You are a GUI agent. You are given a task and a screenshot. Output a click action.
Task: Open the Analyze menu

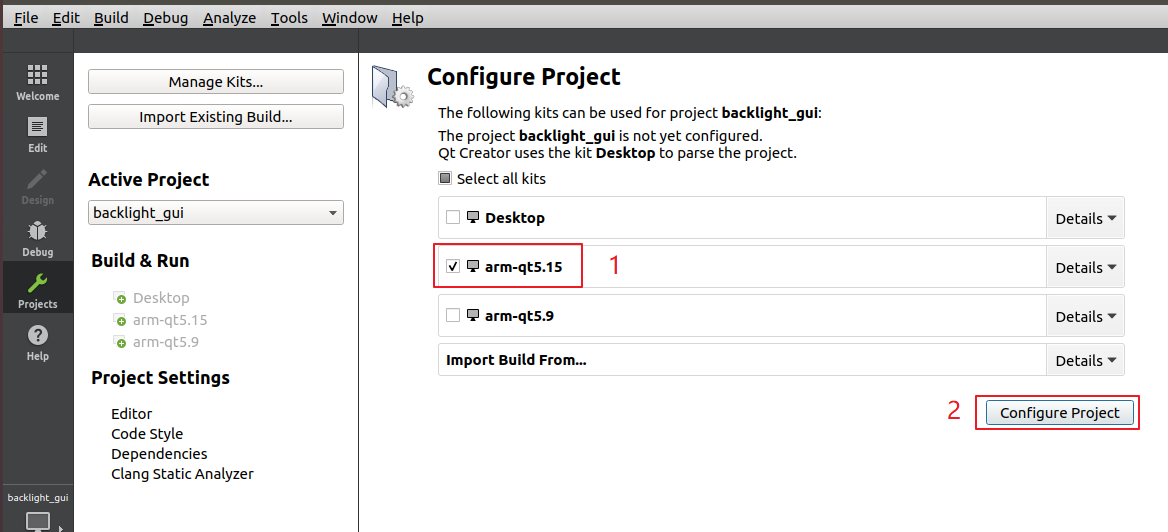coord(229,18)
